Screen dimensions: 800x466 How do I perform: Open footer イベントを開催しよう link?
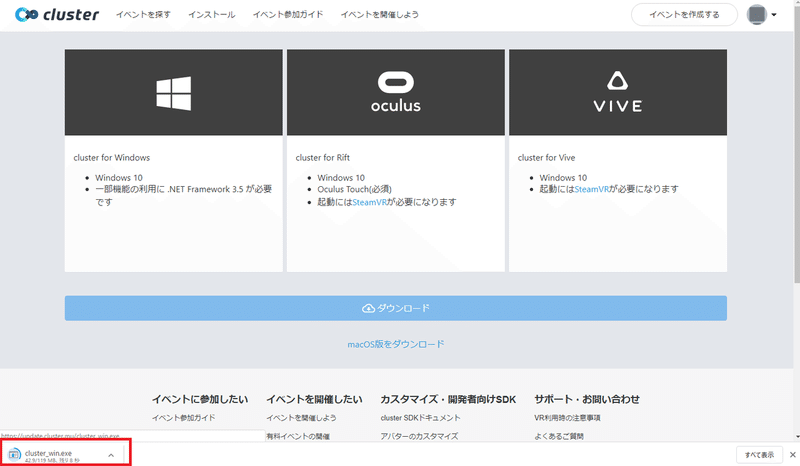[302, 418]
